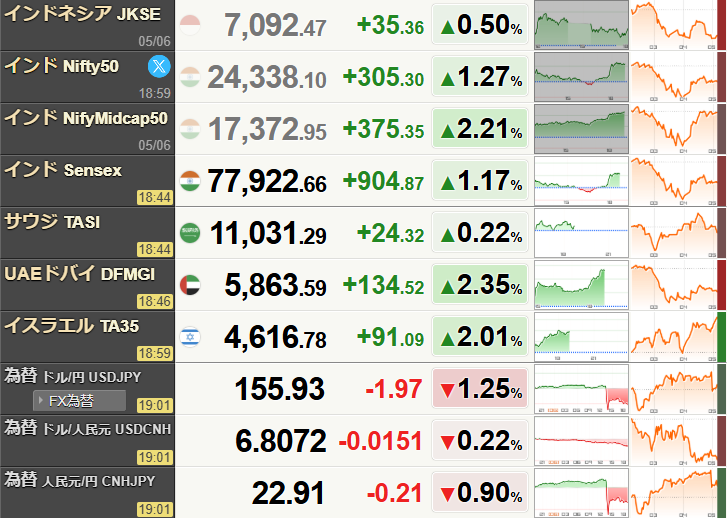Screen dimensions: 727x518
Task: Click the ▲0.22% change badge
Action: 480,233
